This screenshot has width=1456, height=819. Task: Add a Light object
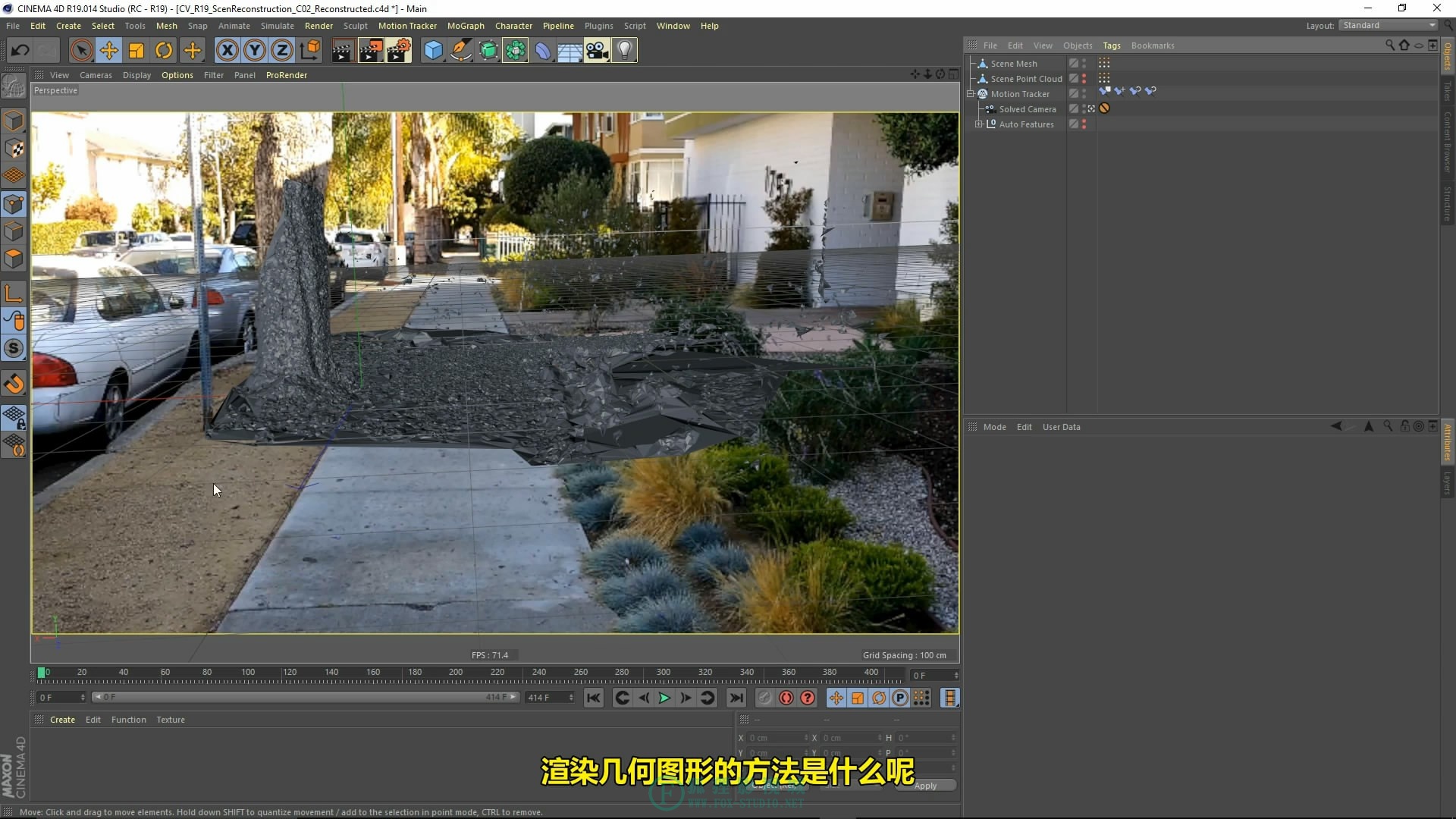click(x=624, y=51)
